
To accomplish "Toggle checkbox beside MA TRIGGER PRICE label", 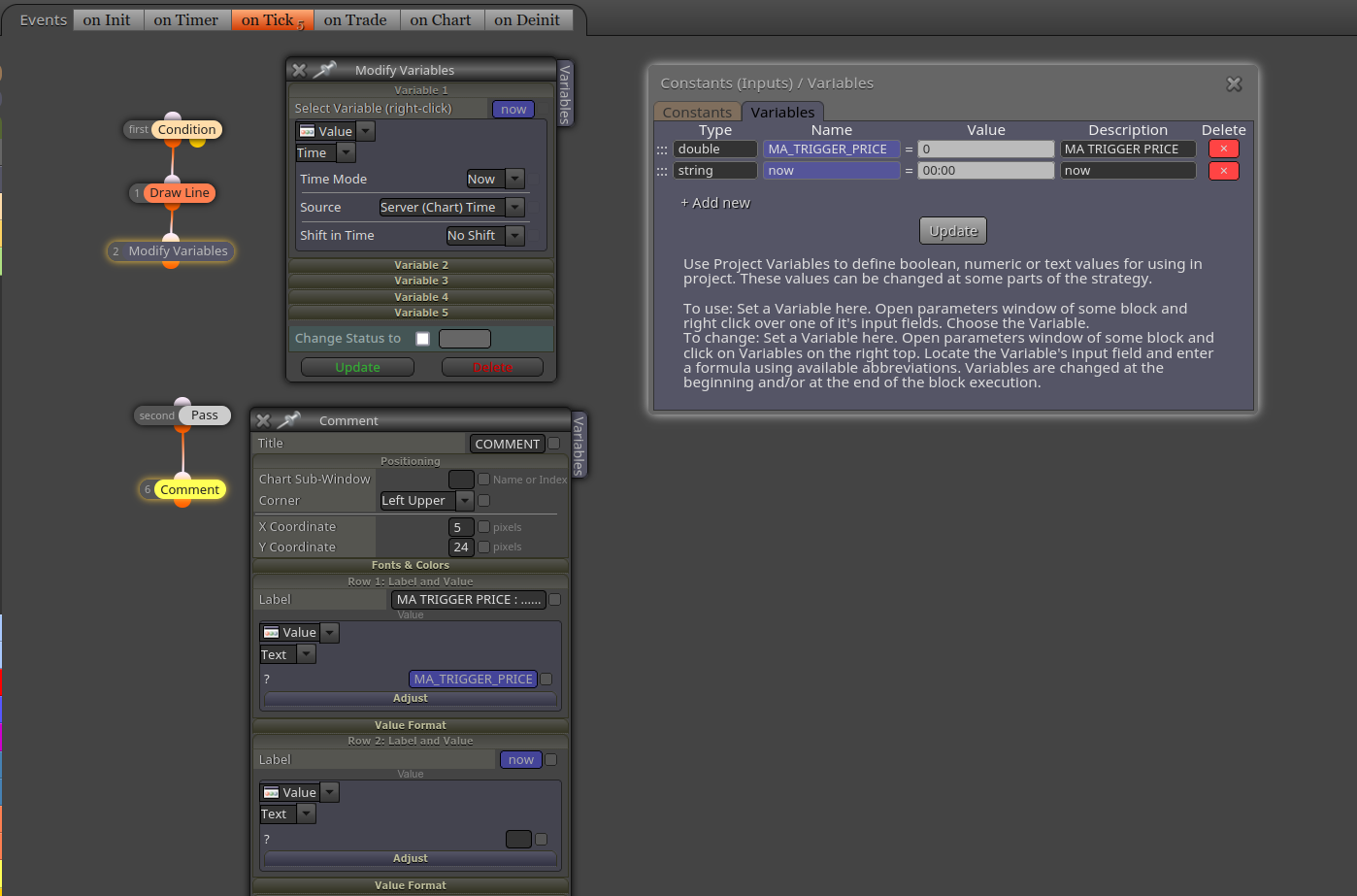I will pyautogui.click(x=554, y=599).
